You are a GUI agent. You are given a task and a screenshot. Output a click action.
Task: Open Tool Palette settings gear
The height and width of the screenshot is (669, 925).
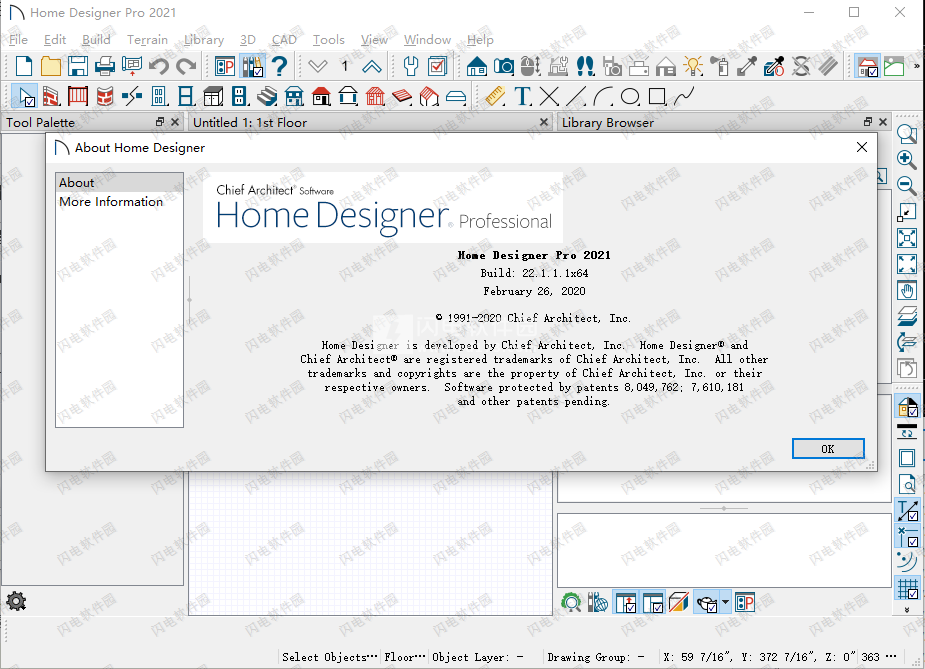point(16,601)
